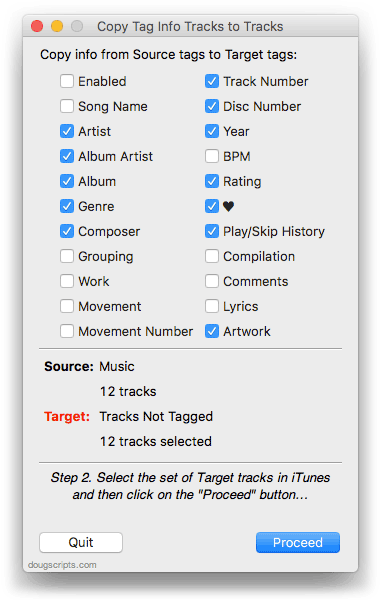Click the Proceed button
Screen dimensions: 380x600
(298, 542)
